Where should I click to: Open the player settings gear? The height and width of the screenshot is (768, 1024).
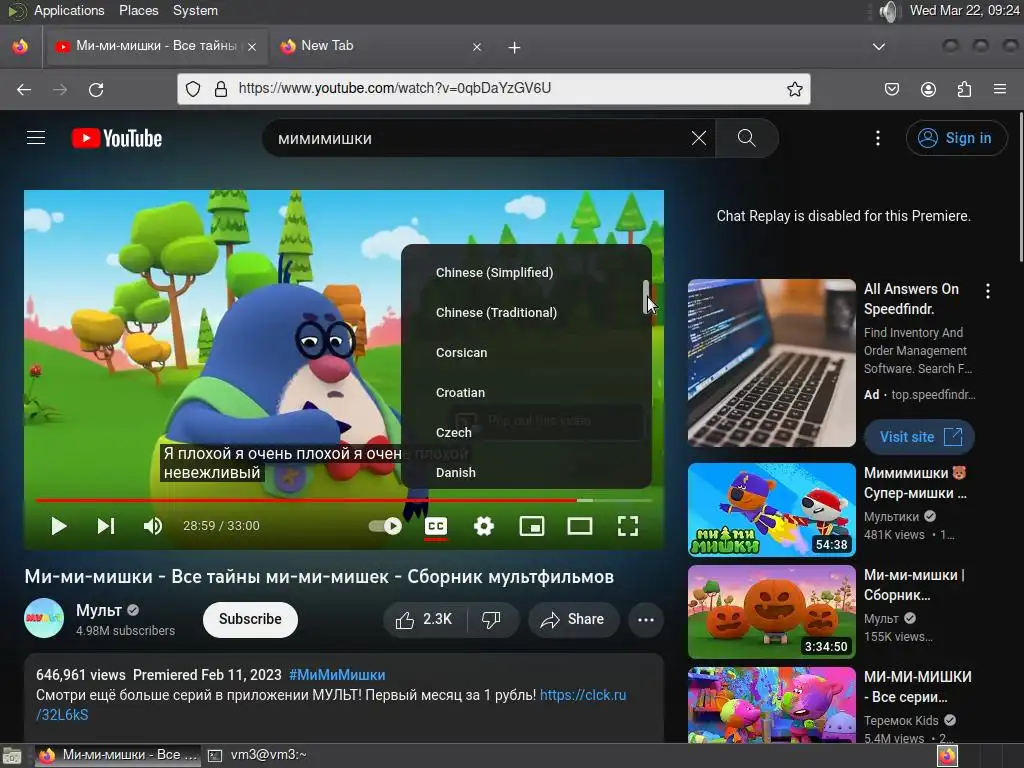click(x=484, y=526)
